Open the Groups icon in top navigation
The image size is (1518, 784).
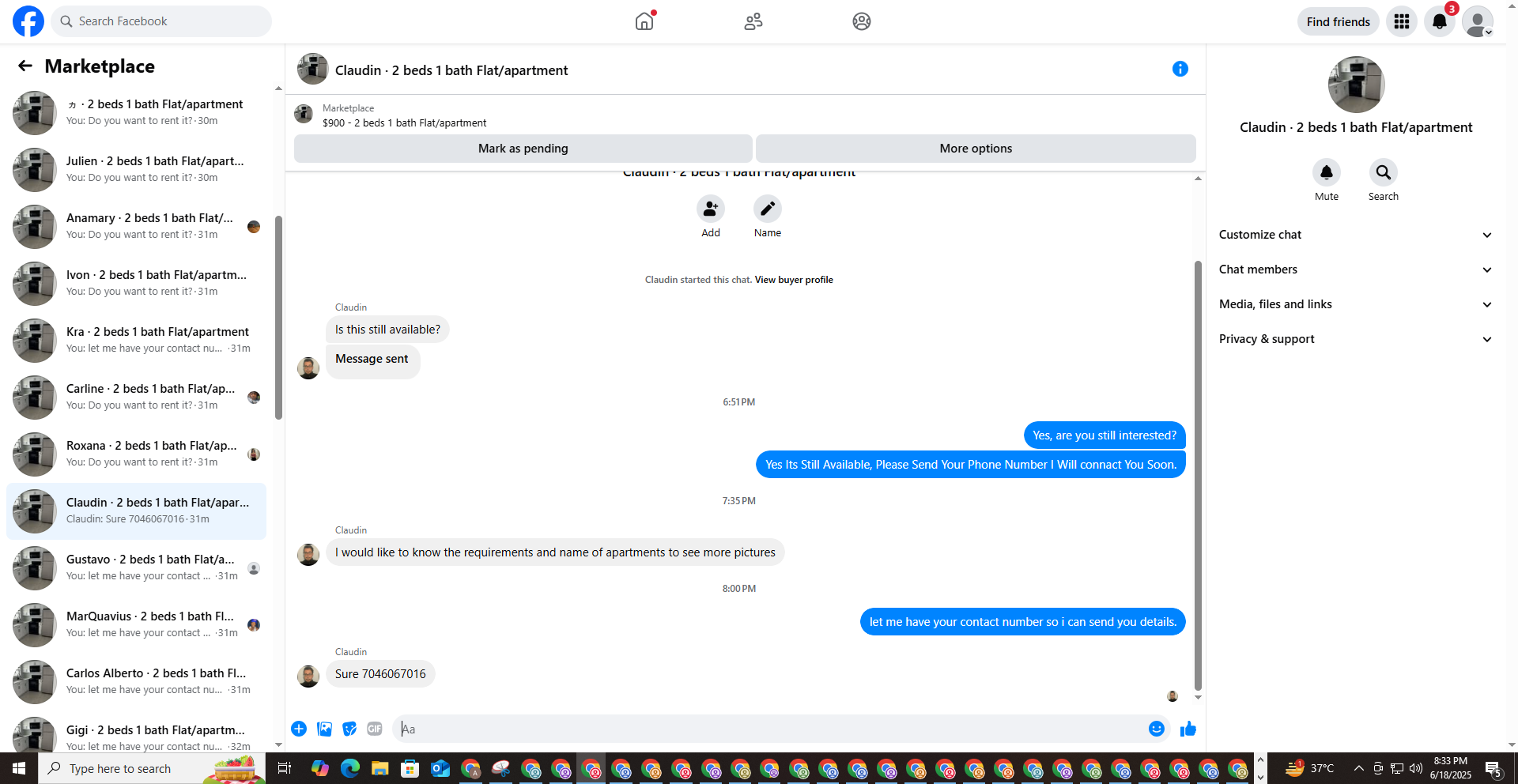pyautogui.click(x=862, y=21)
